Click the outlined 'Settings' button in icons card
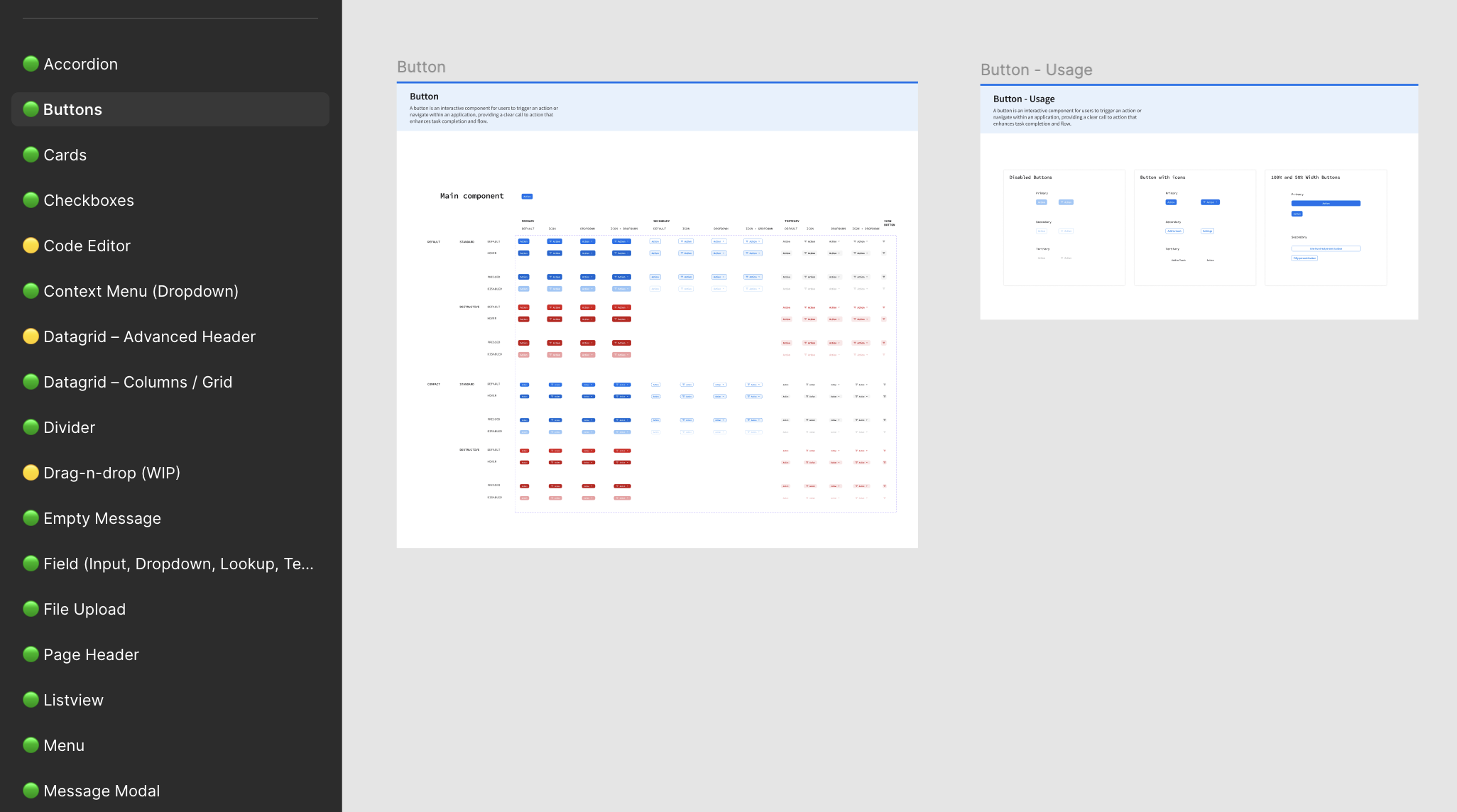Viewport: 1457px width, 812px height. 1207,231
